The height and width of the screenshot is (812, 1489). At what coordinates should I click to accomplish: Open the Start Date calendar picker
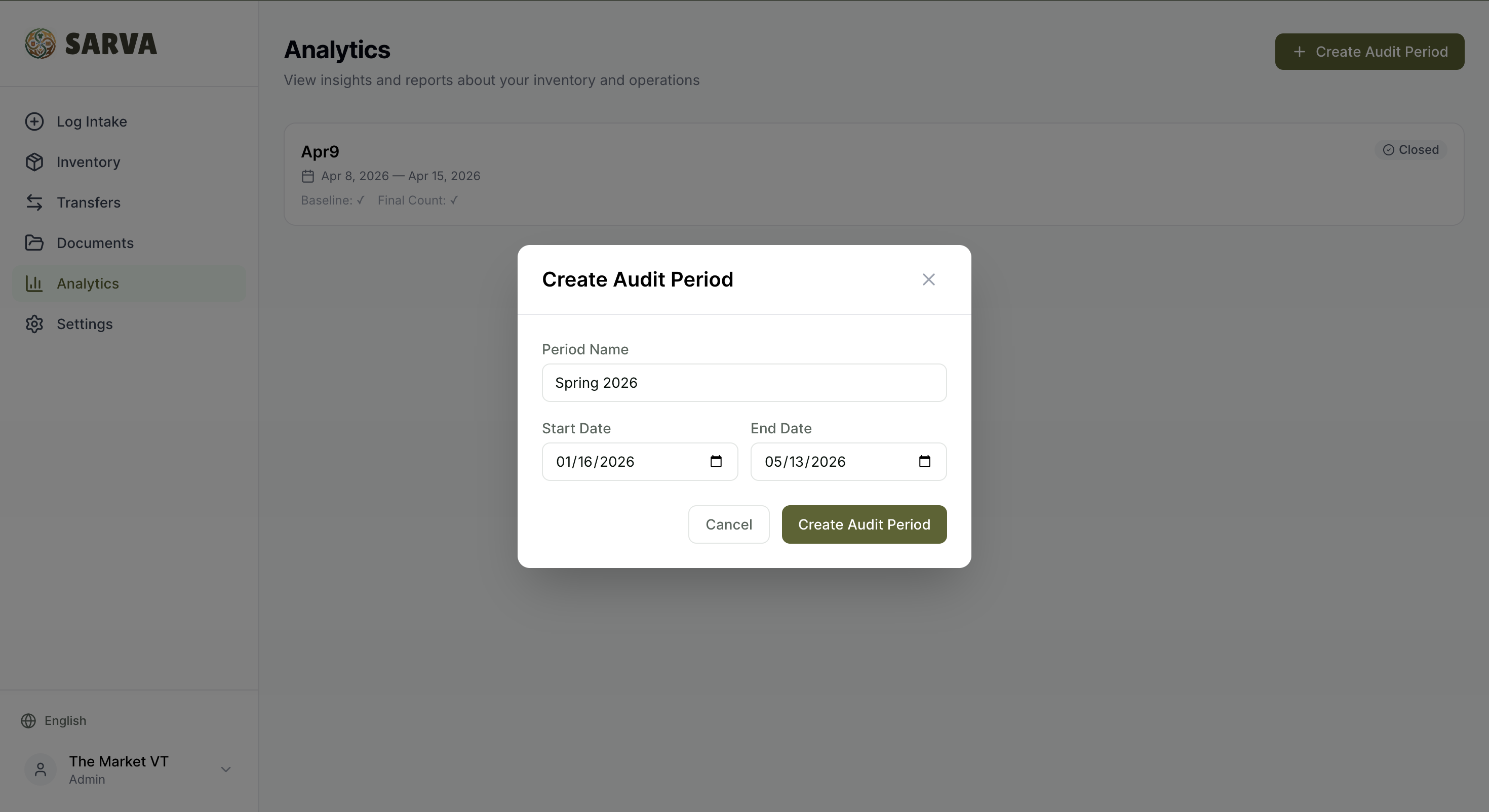coord(716,461)
